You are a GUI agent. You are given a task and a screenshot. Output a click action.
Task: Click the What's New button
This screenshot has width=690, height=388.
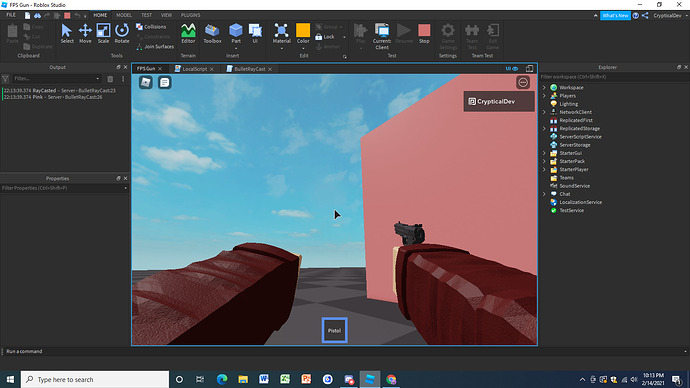tap(615, 15)
